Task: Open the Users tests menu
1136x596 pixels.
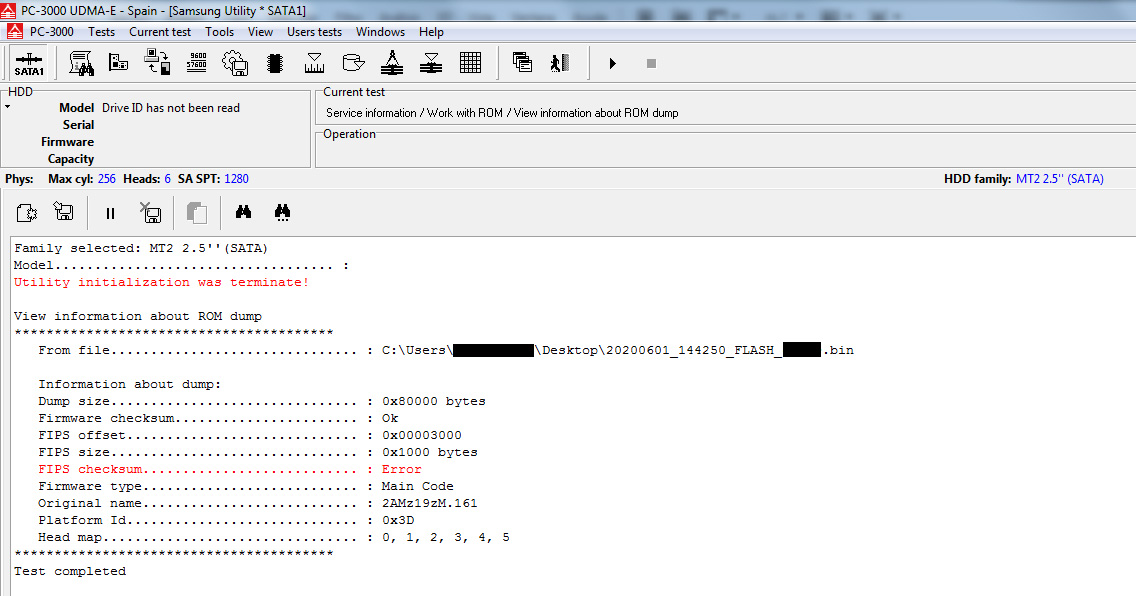Action: pos(314,32)
